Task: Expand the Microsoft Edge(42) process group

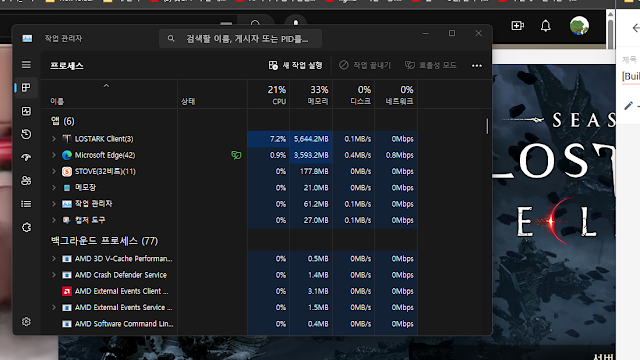Action: tap(53, 155)
